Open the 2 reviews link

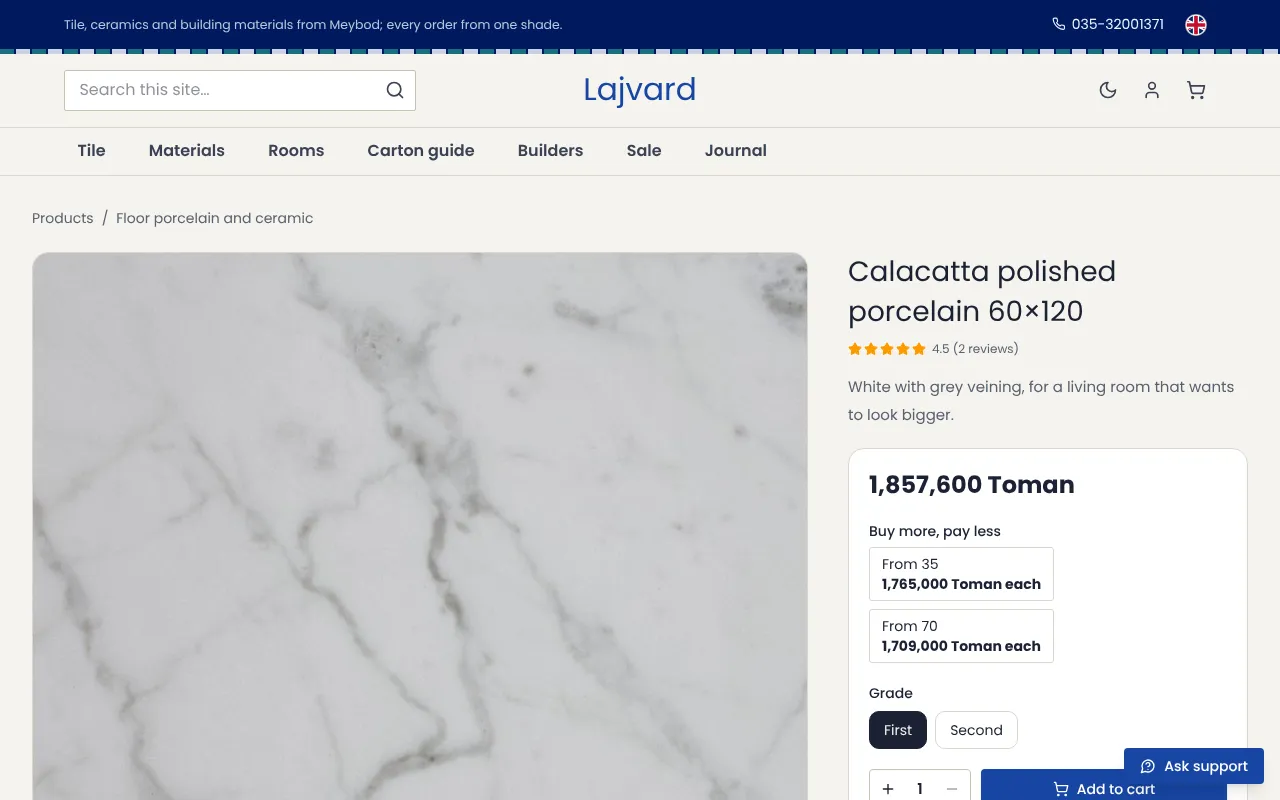[x=985, y=349]
